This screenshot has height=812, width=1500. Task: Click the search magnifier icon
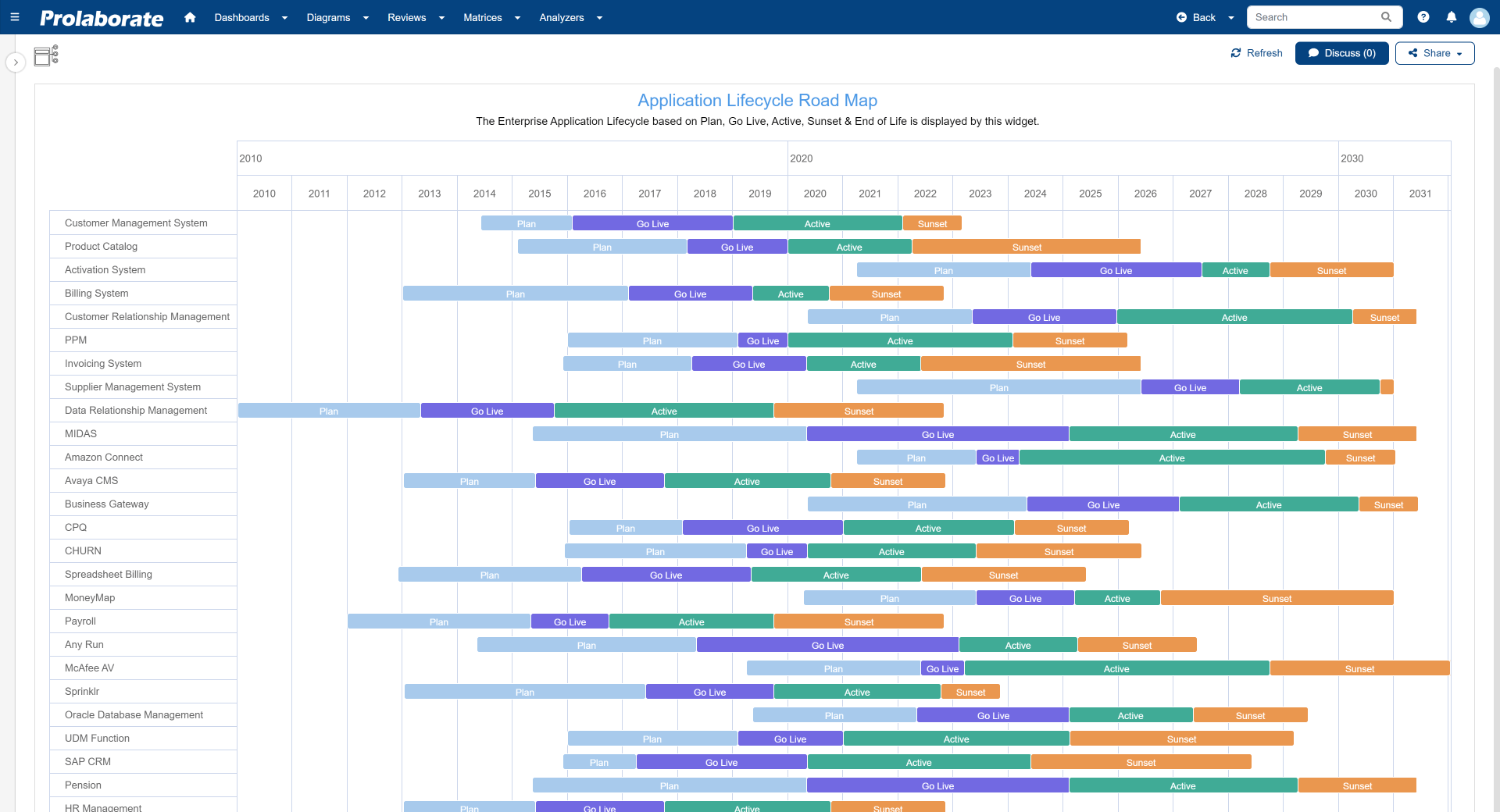(x=1386, y=17)
